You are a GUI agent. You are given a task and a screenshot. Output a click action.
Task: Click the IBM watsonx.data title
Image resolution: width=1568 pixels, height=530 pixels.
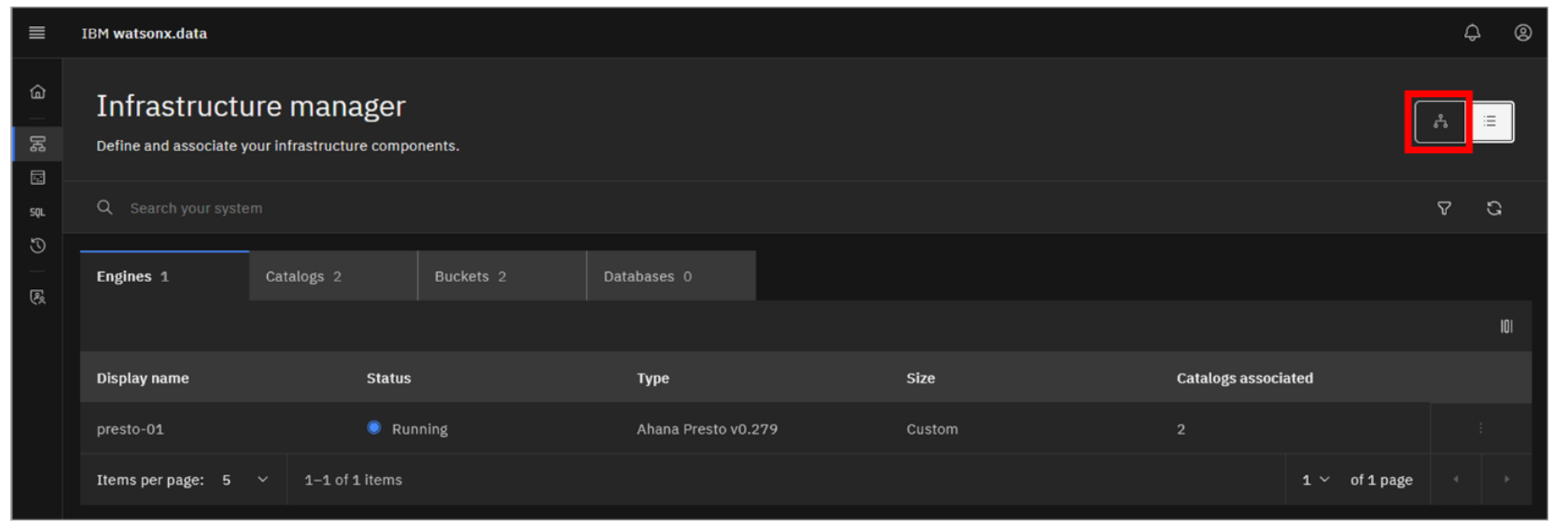[x=144, y=34]
